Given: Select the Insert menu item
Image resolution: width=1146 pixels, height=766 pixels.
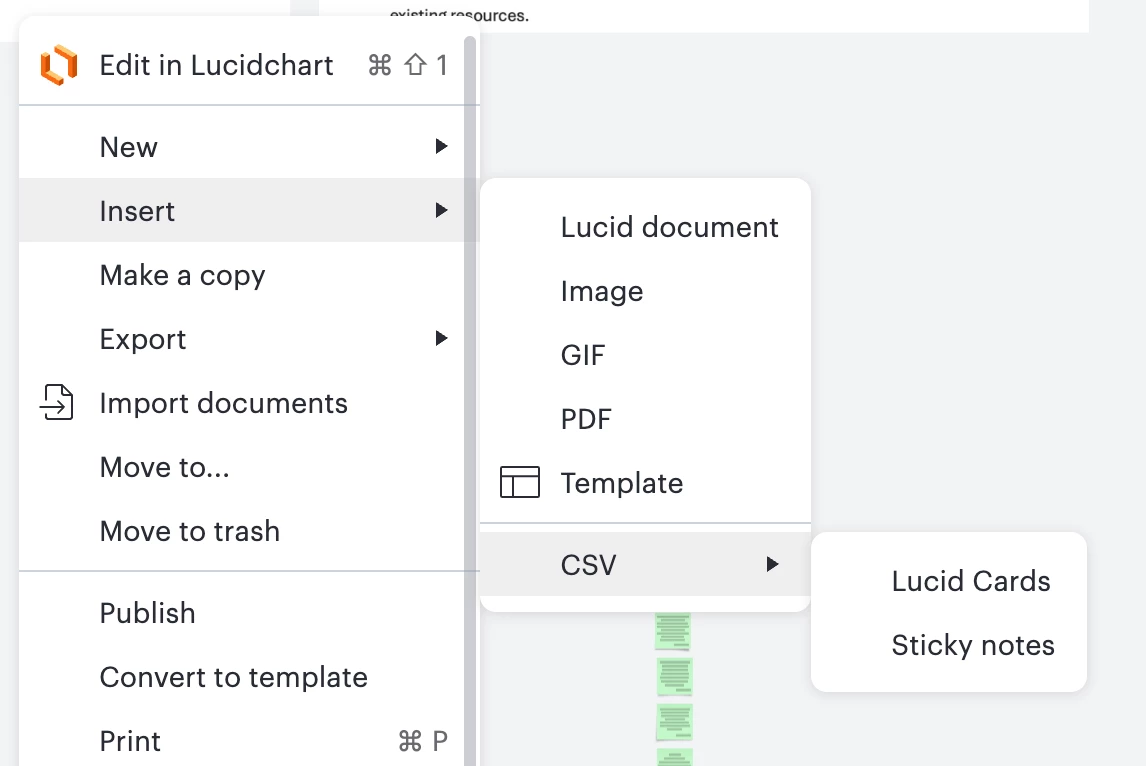Looking at the screenshot, I should [241, 211].
